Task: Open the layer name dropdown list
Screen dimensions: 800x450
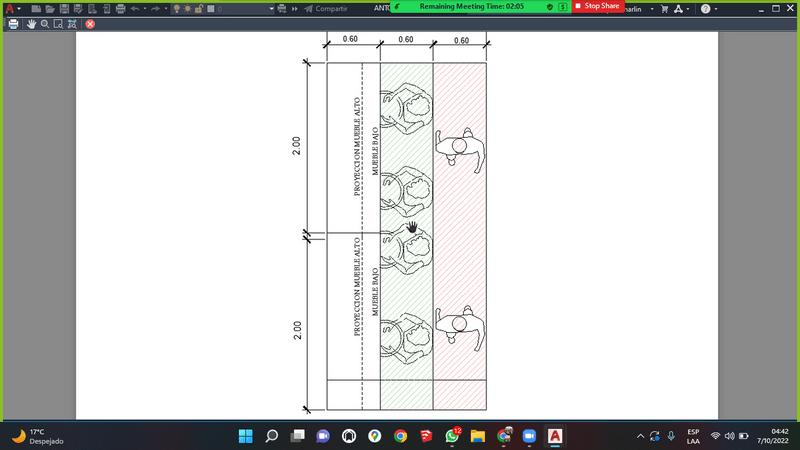Action: [271, 9]
